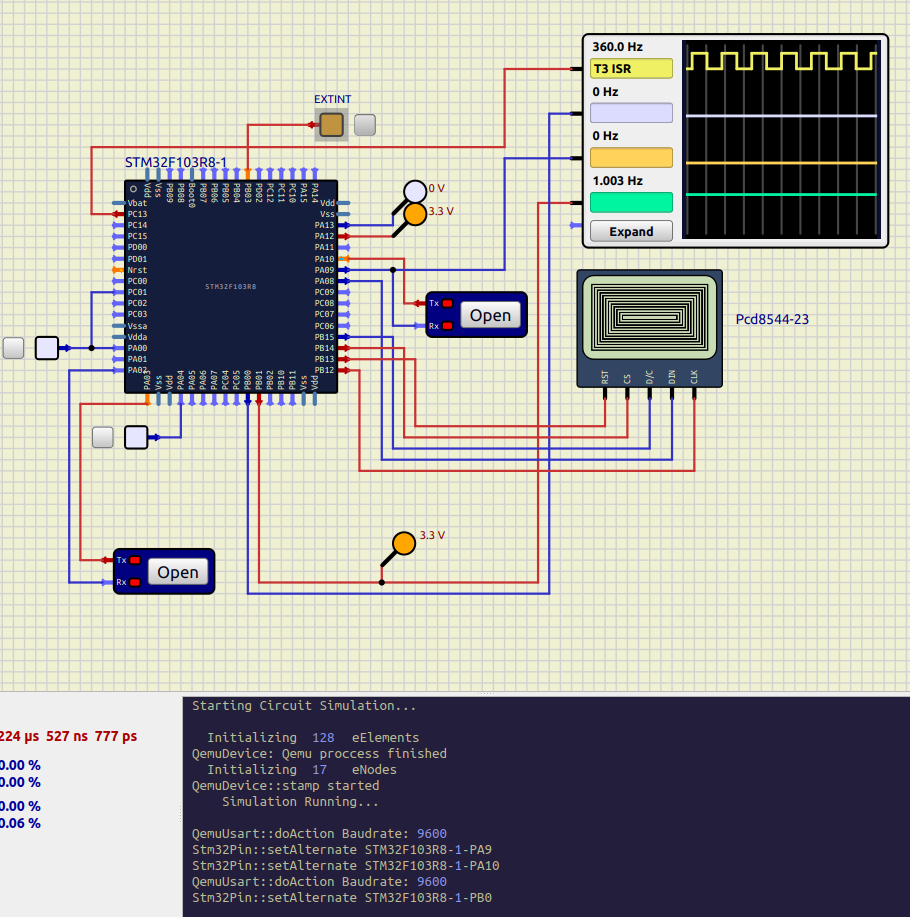Click the gray square left of PA00 switch
Screen dimensions: 910x917
pyautogui.click(x=14, y=348)
